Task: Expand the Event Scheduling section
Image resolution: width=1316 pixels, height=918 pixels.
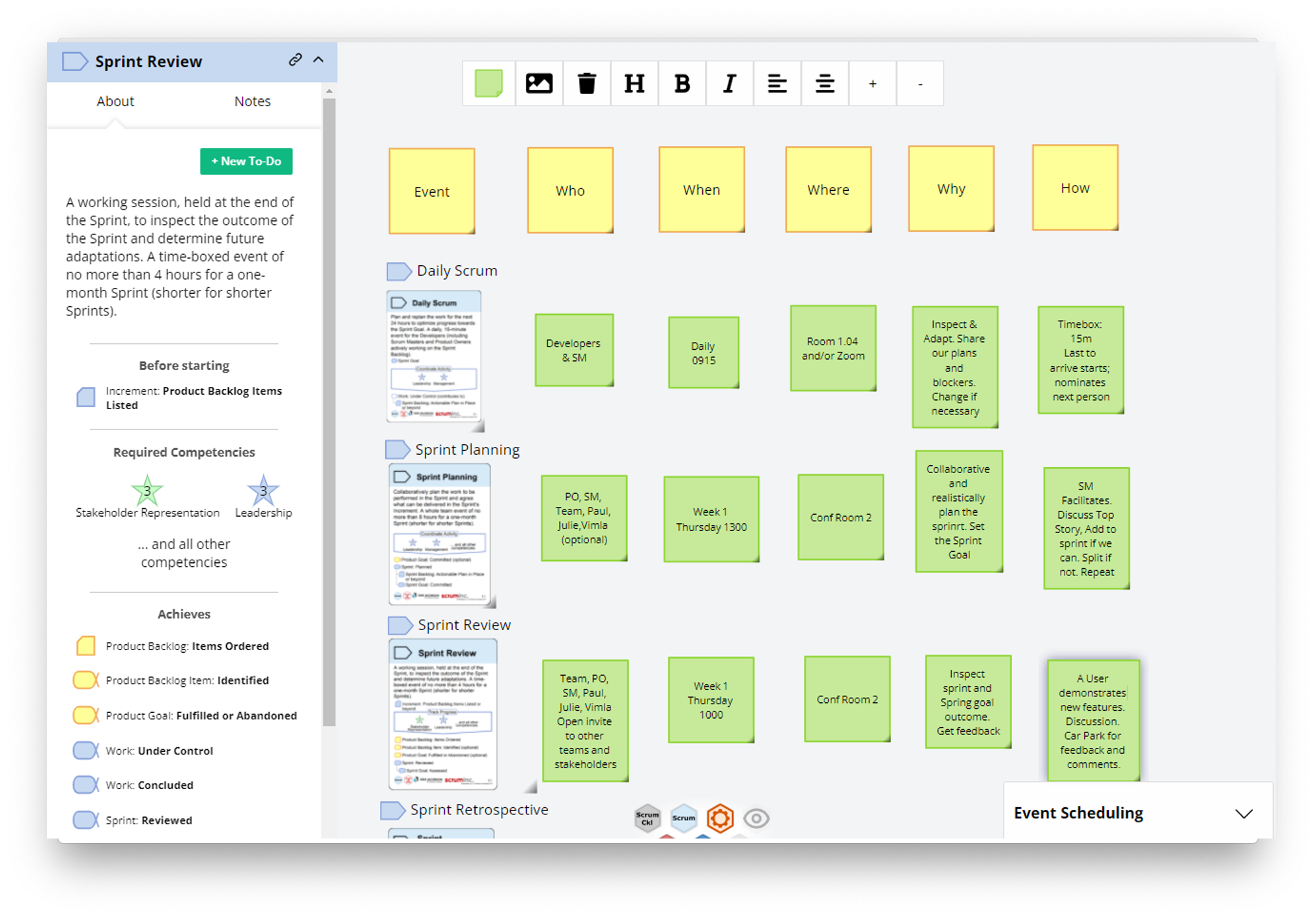Action: [x=1245, y=813]
